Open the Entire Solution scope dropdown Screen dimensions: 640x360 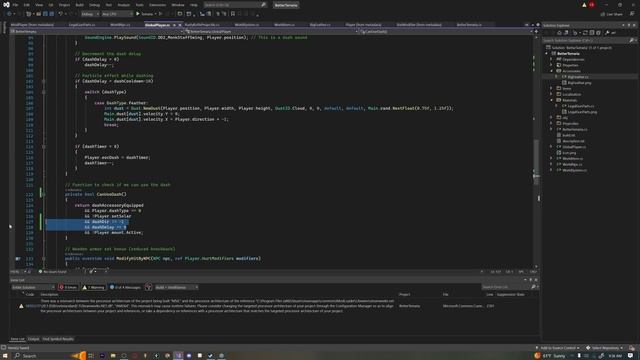coord(33,287)
